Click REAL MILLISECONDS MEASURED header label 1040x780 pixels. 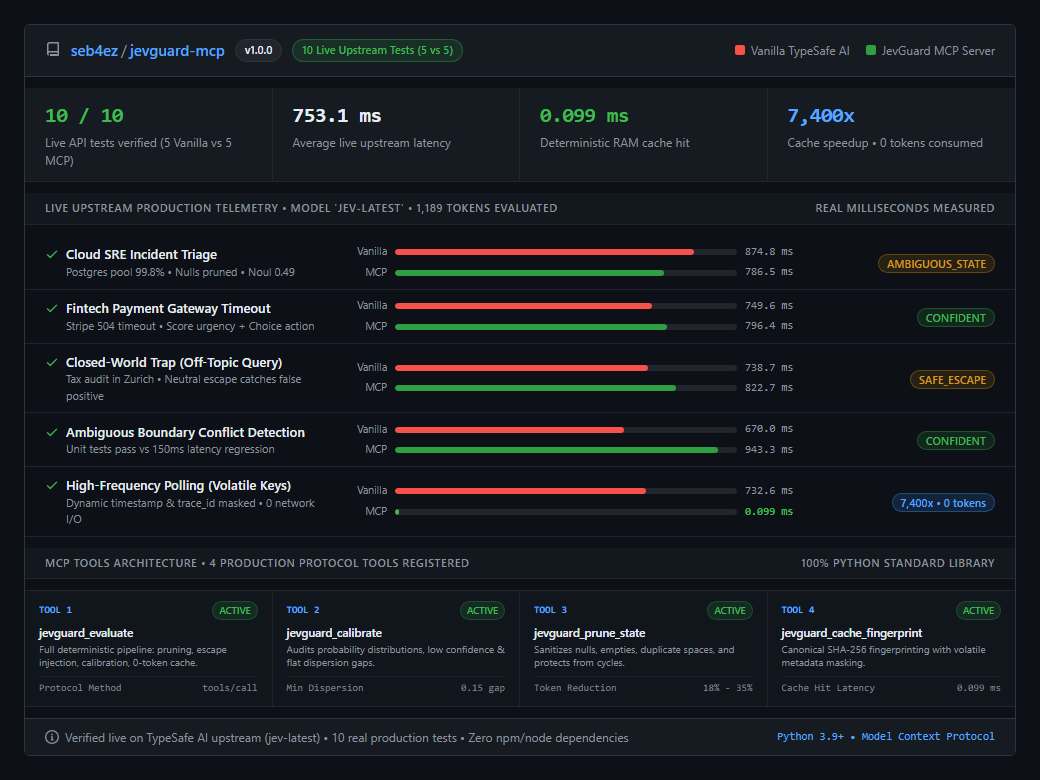[x=905, y=208]
